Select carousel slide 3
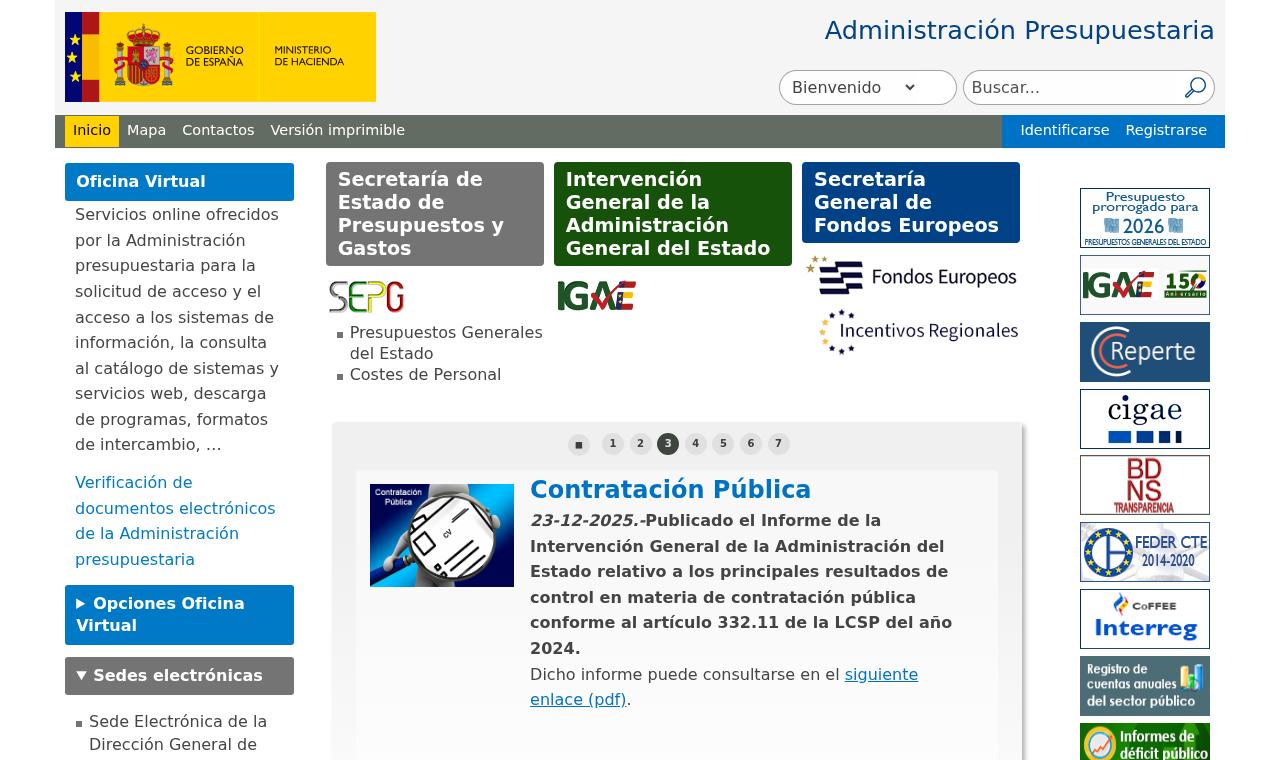 [x=668, y=444]
